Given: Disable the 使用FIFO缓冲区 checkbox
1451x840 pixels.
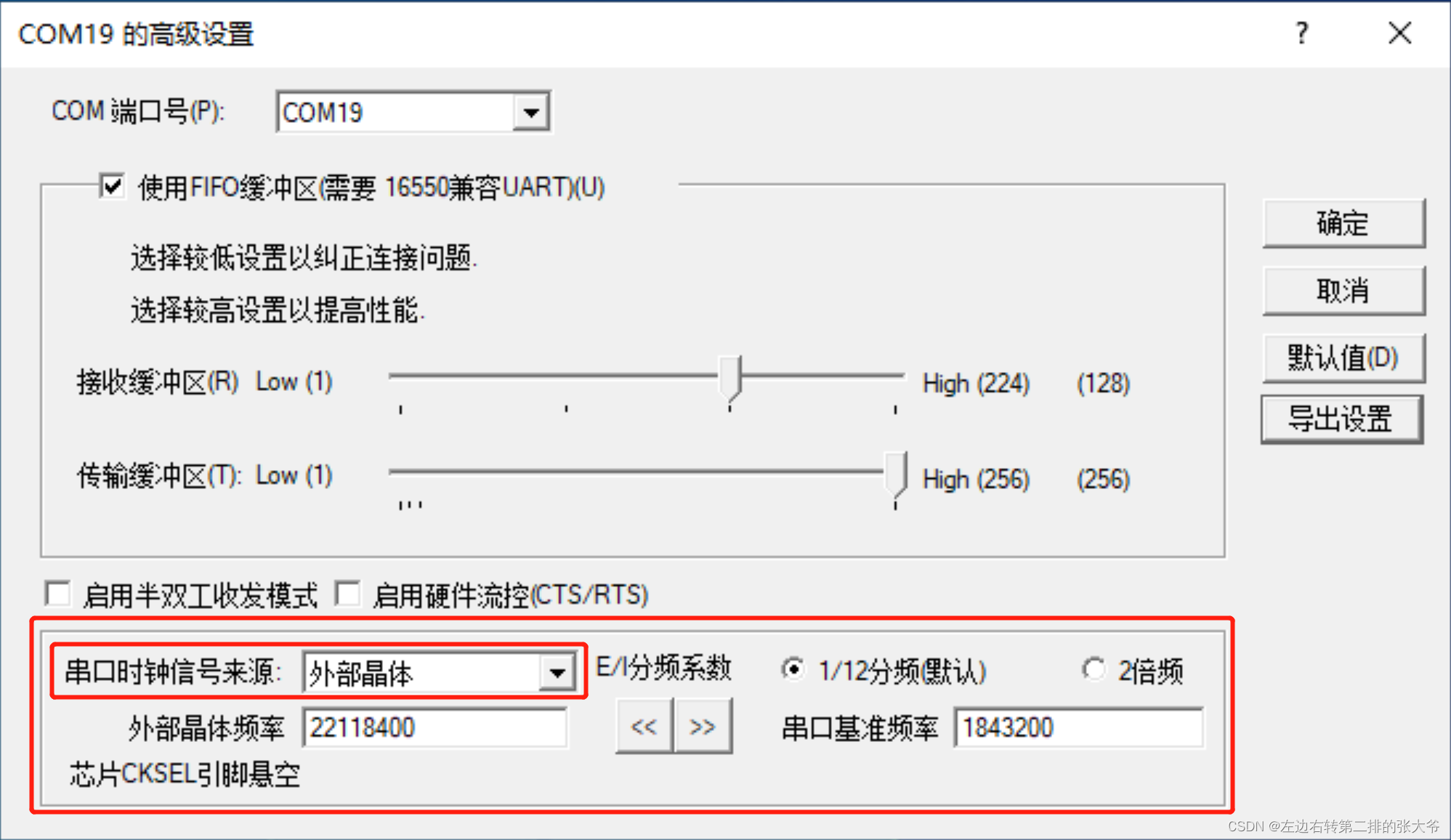Looking at the screenshot, I should [x=112, y=186].
